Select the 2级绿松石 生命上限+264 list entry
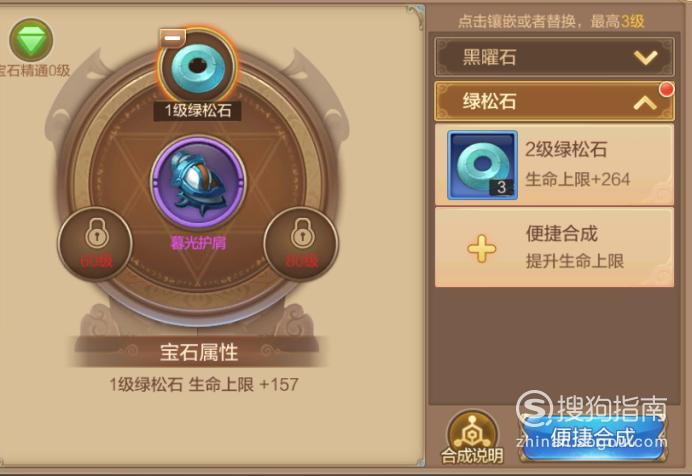Image resolution: width=692 pixels, height=476 pixels. coord(554,165)
